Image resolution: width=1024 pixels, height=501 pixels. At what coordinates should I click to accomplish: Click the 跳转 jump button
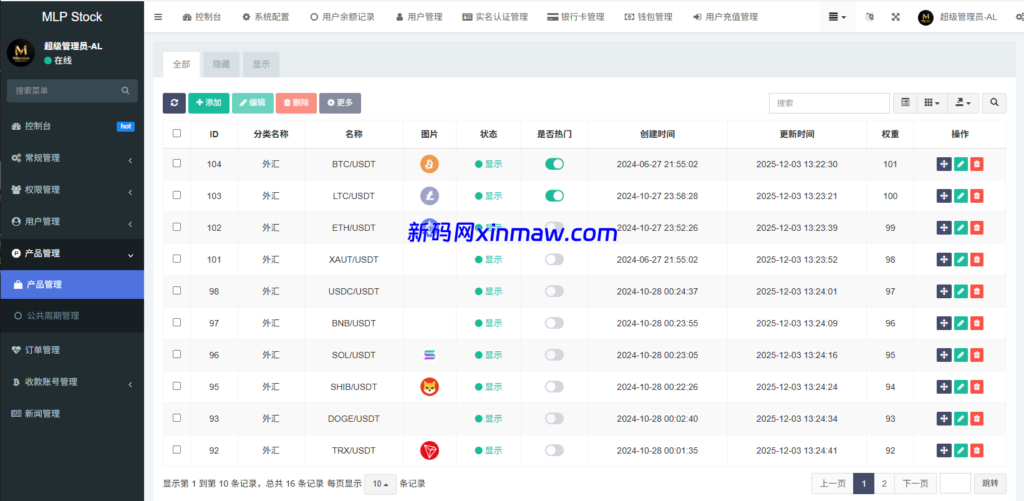pyautogui.click(x=990, y=483)
